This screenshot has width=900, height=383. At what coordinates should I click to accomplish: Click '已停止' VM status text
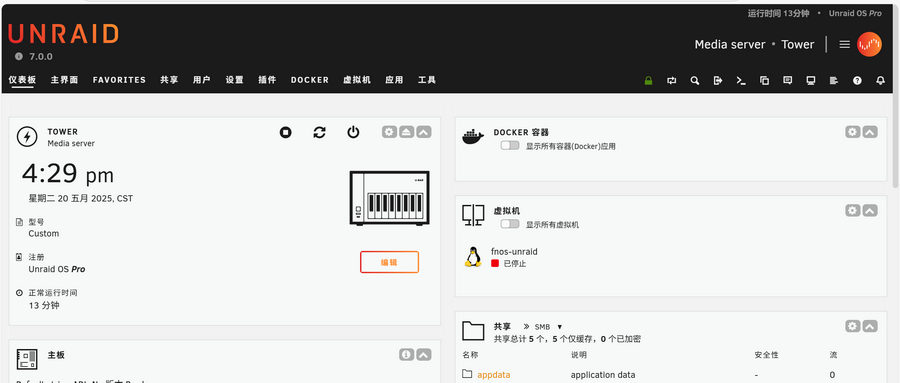coord(515,264)
